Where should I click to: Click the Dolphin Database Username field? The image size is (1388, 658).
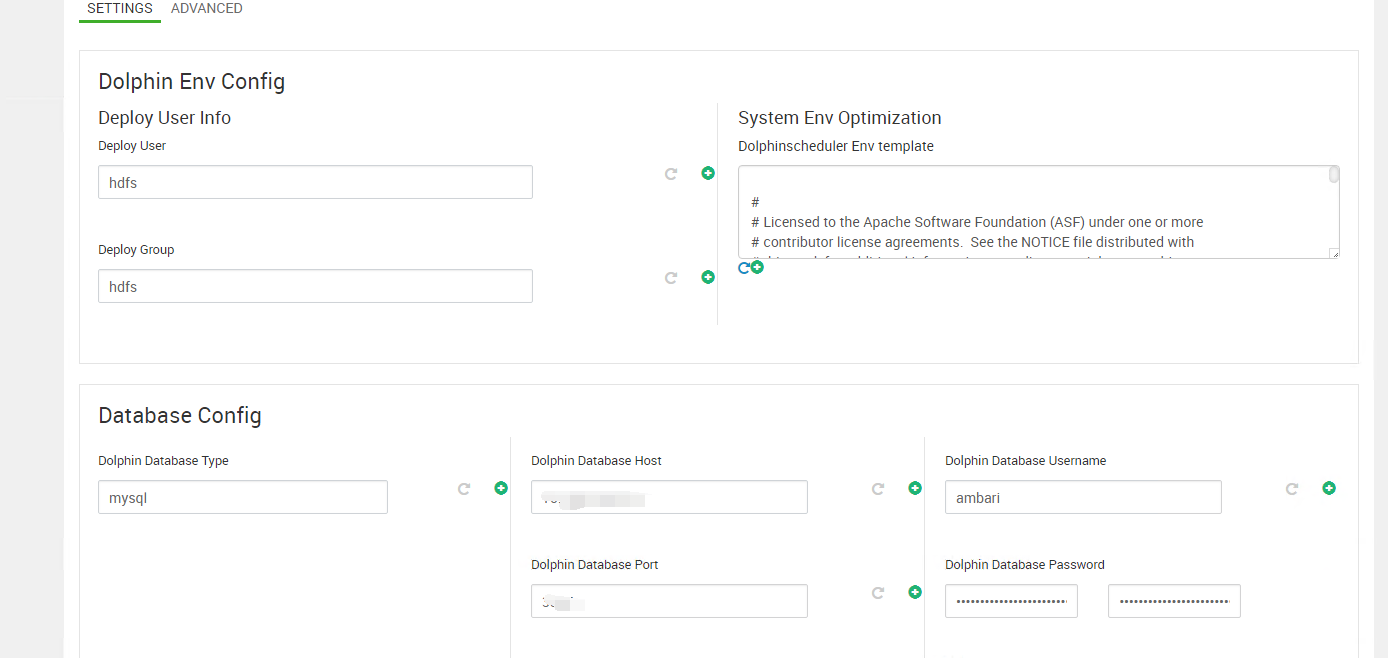click(x=1083, y=497)
